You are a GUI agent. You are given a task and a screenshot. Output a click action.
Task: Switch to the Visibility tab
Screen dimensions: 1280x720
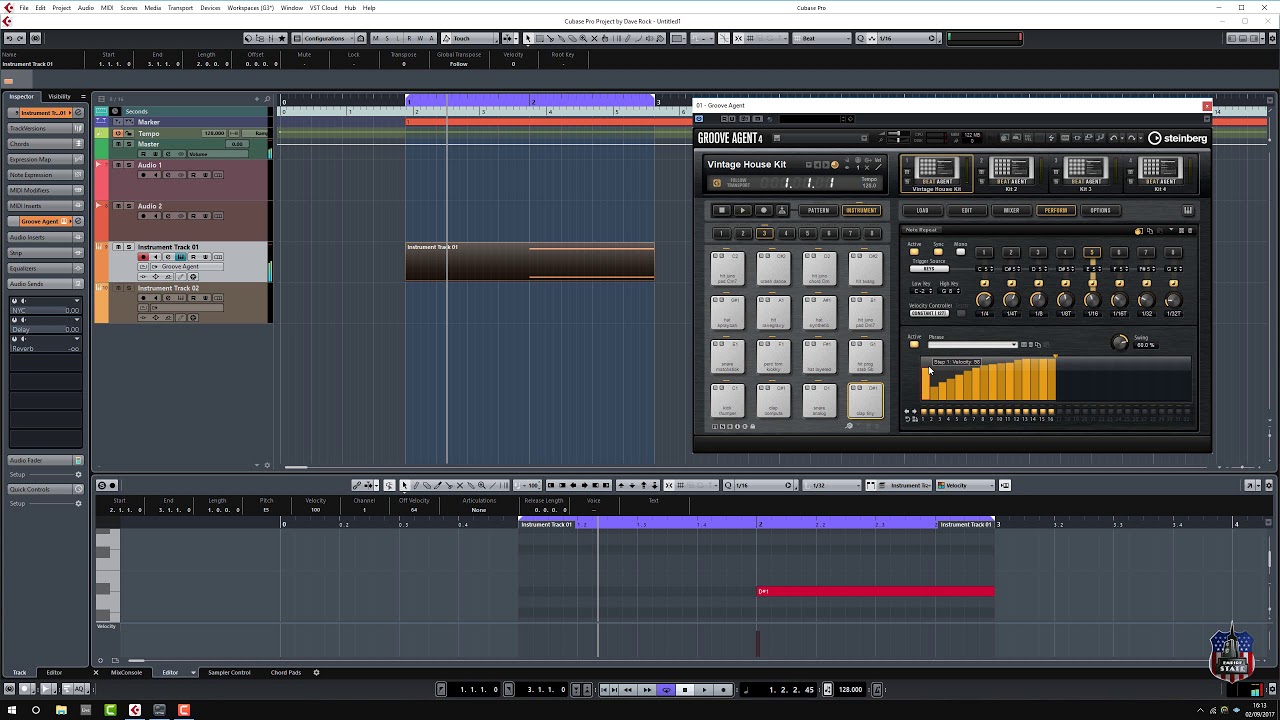(x=59, y=97)
